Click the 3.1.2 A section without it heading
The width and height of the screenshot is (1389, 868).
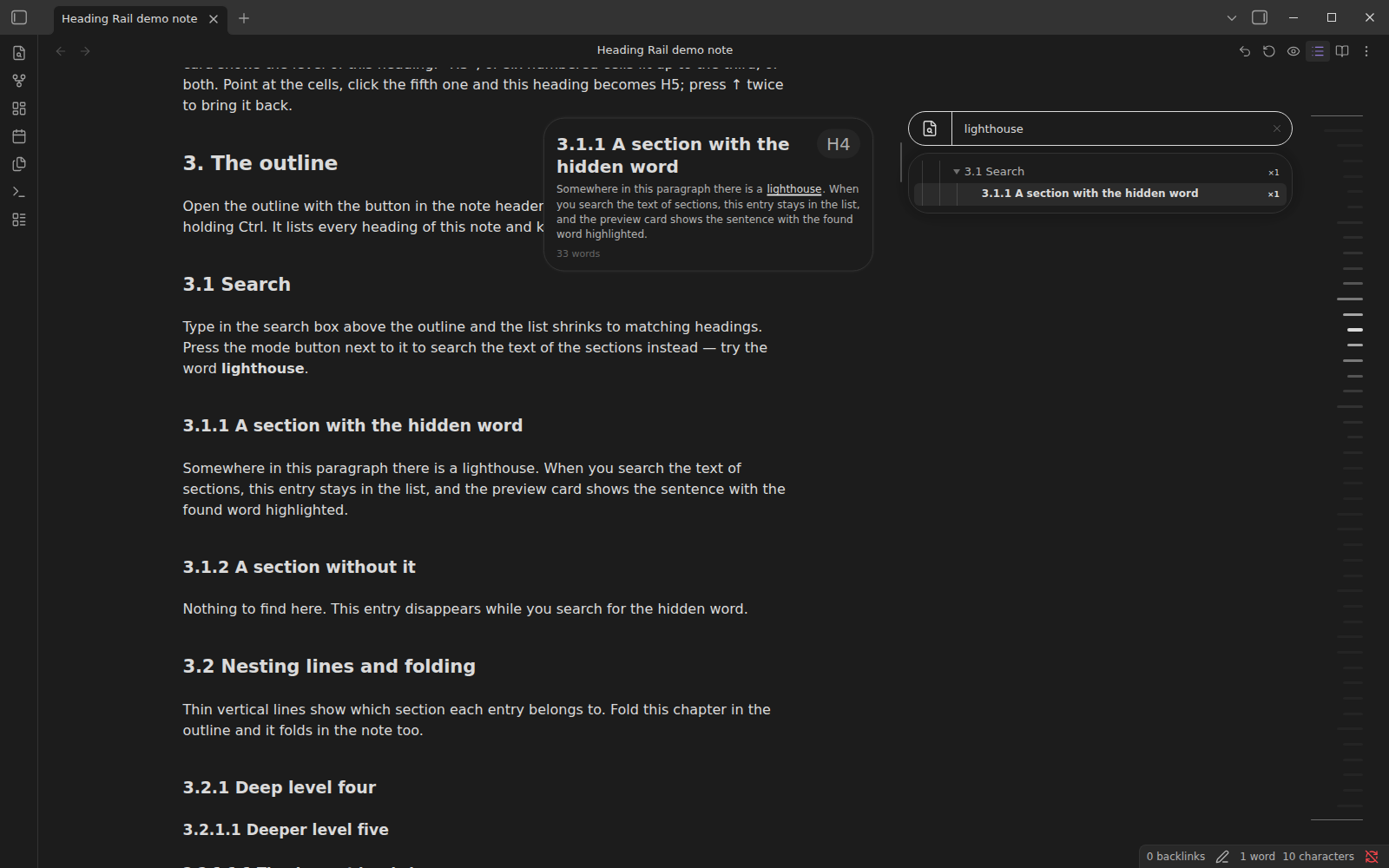(299, 567)
